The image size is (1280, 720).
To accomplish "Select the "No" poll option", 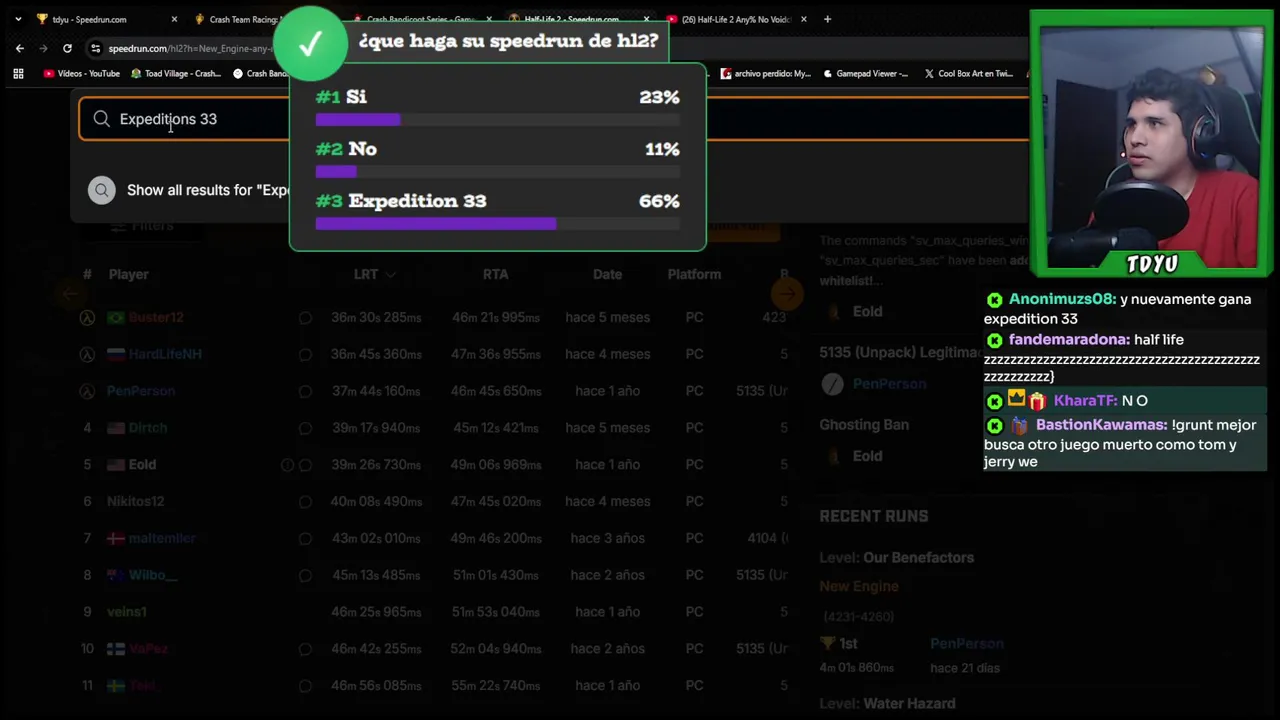I will (x=497, y=161).
